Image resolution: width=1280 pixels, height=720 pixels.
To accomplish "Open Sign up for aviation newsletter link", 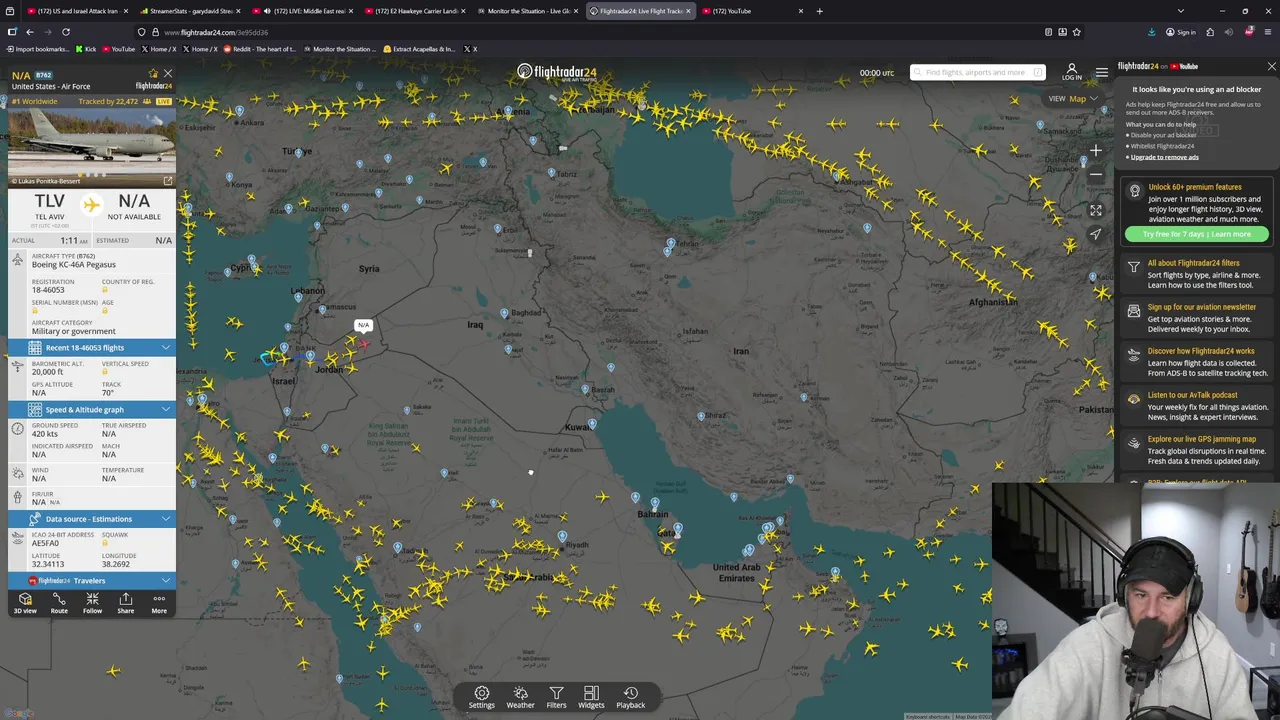I will (x=1202, y=307).
